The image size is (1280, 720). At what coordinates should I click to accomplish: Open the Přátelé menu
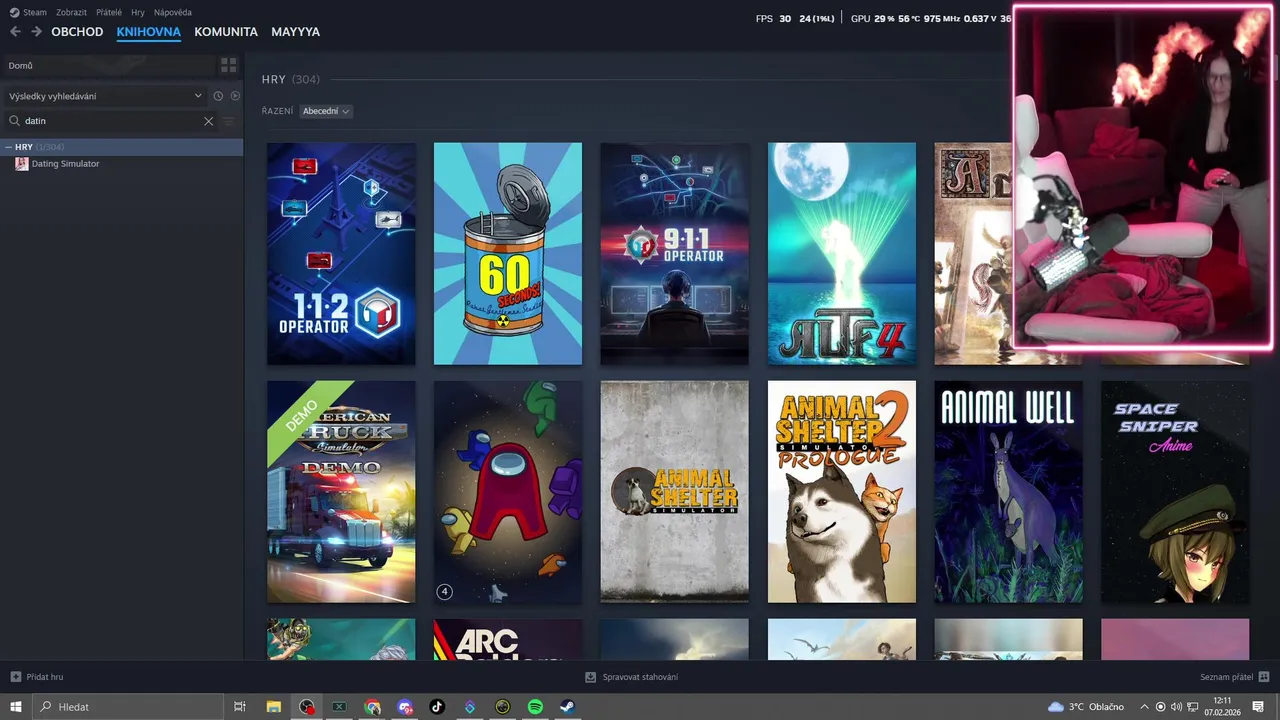pyautogui.click(x=109, y=12)
